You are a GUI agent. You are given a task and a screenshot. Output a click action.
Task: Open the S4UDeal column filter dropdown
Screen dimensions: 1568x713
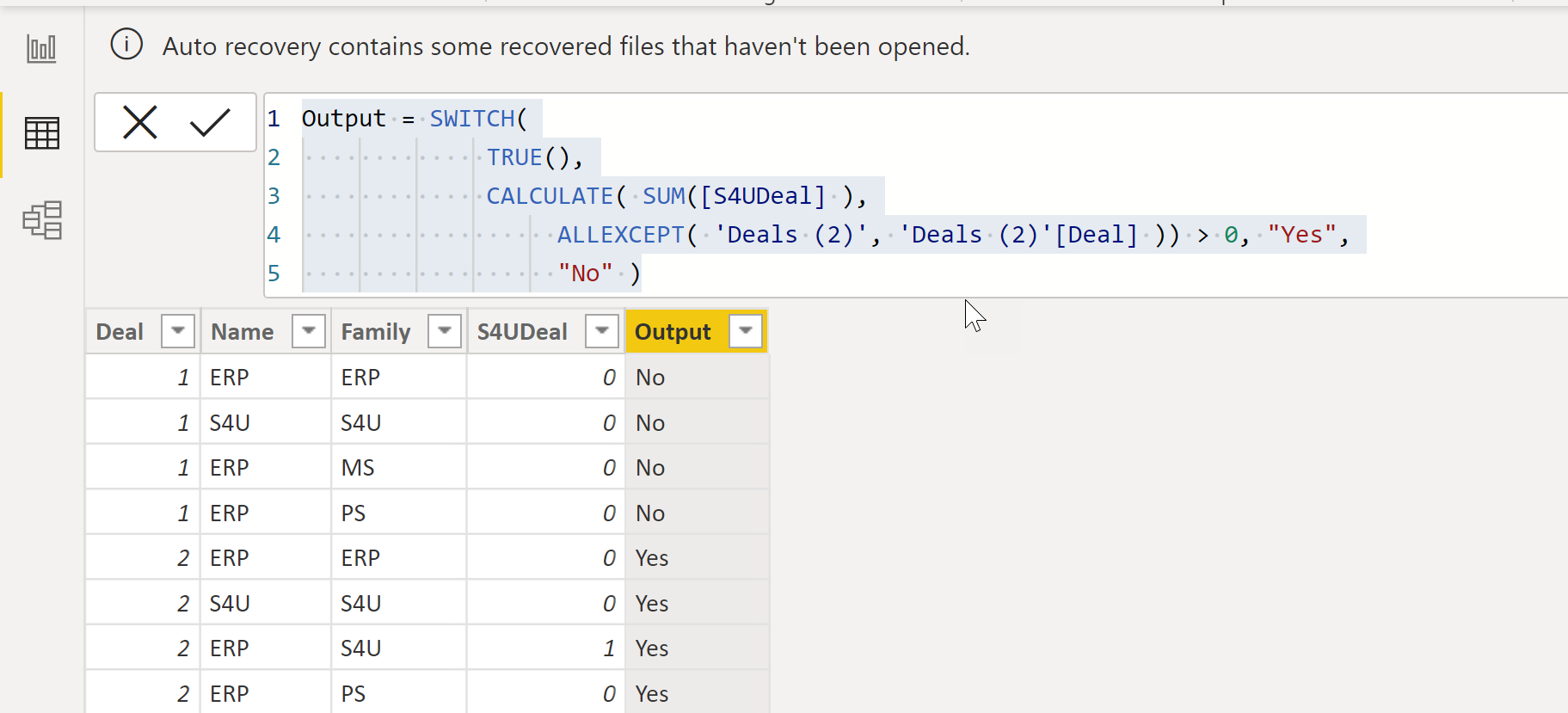click(602, 331)
